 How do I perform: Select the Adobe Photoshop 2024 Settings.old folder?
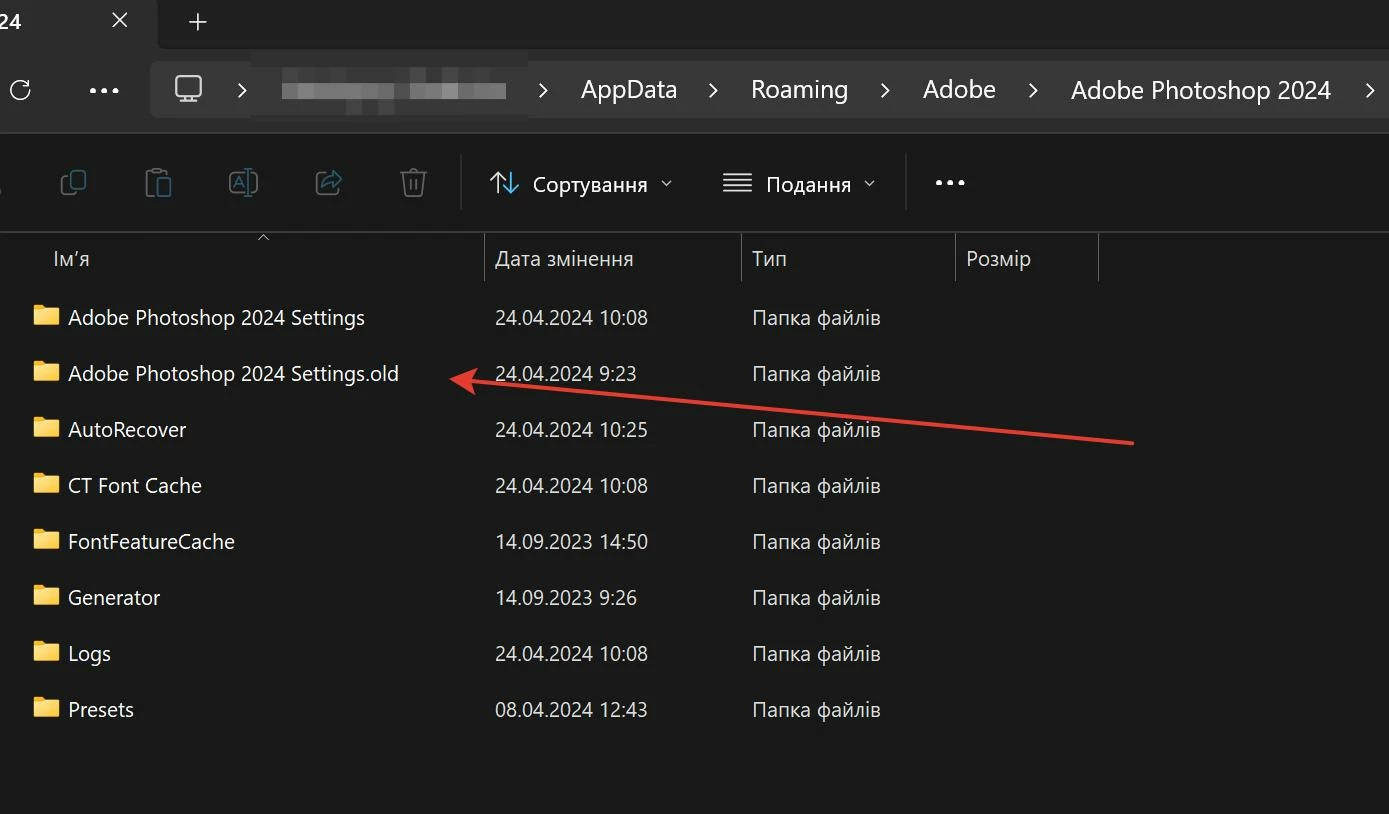coord(233,374)
